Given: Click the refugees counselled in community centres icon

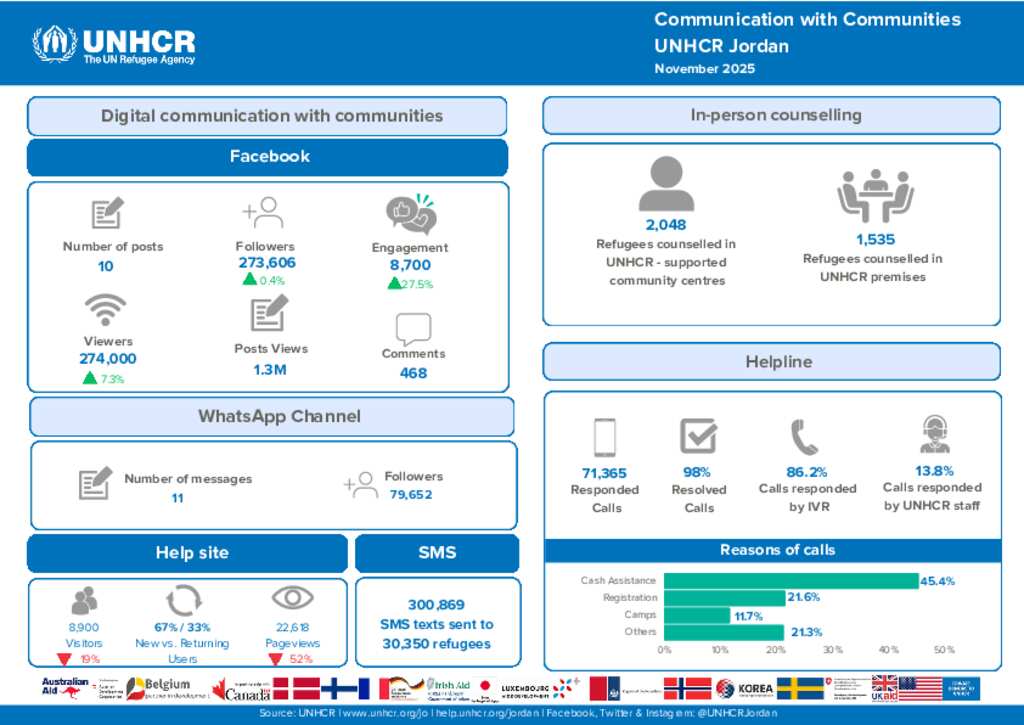Looking at the screenshot, I should (666, 184).
